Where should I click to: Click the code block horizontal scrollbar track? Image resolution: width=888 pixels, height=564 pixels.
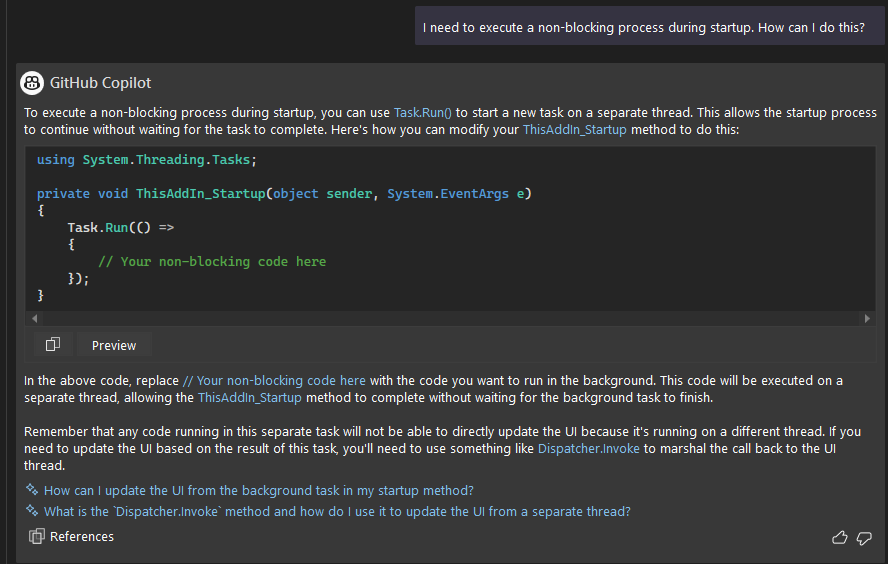click(450, 318)
